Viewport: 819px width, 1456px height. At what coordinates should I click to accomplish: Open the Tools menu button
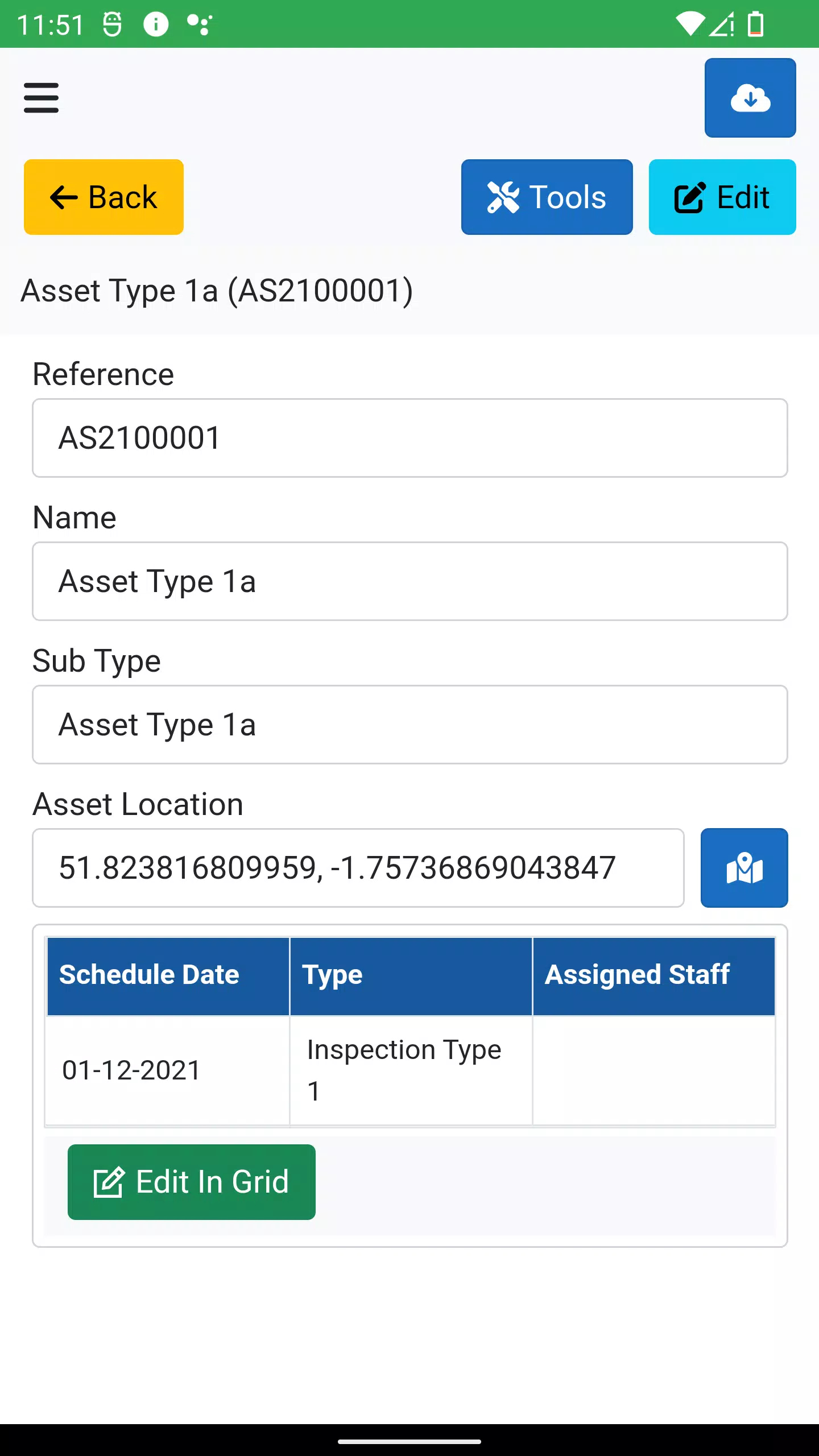547,197
